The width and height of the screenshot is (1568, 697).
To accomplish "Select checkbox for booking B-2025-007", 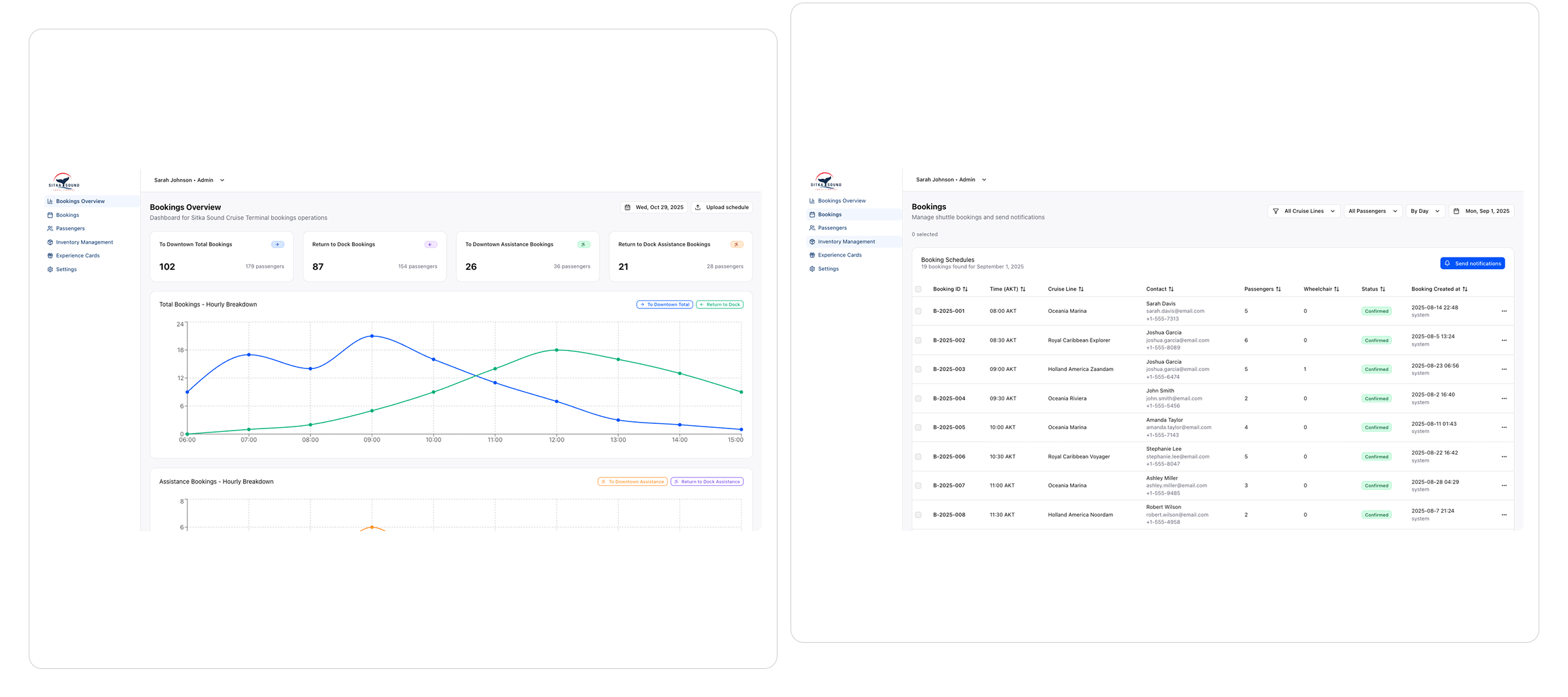I will tap(918, 485).
